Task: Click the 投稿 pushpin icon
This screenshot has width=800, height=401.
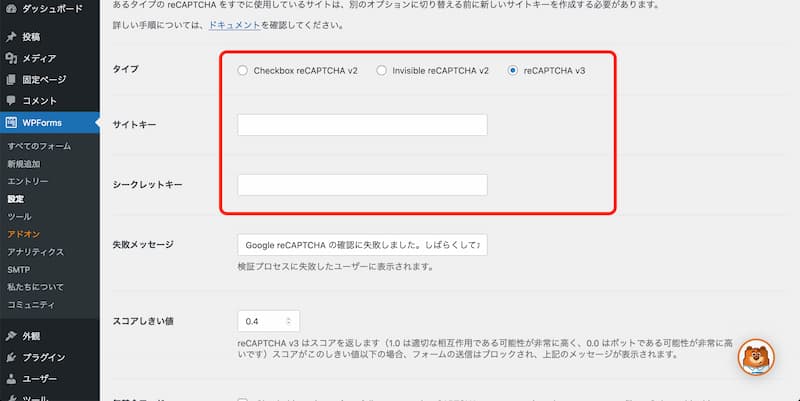Action: pos(11,37)
